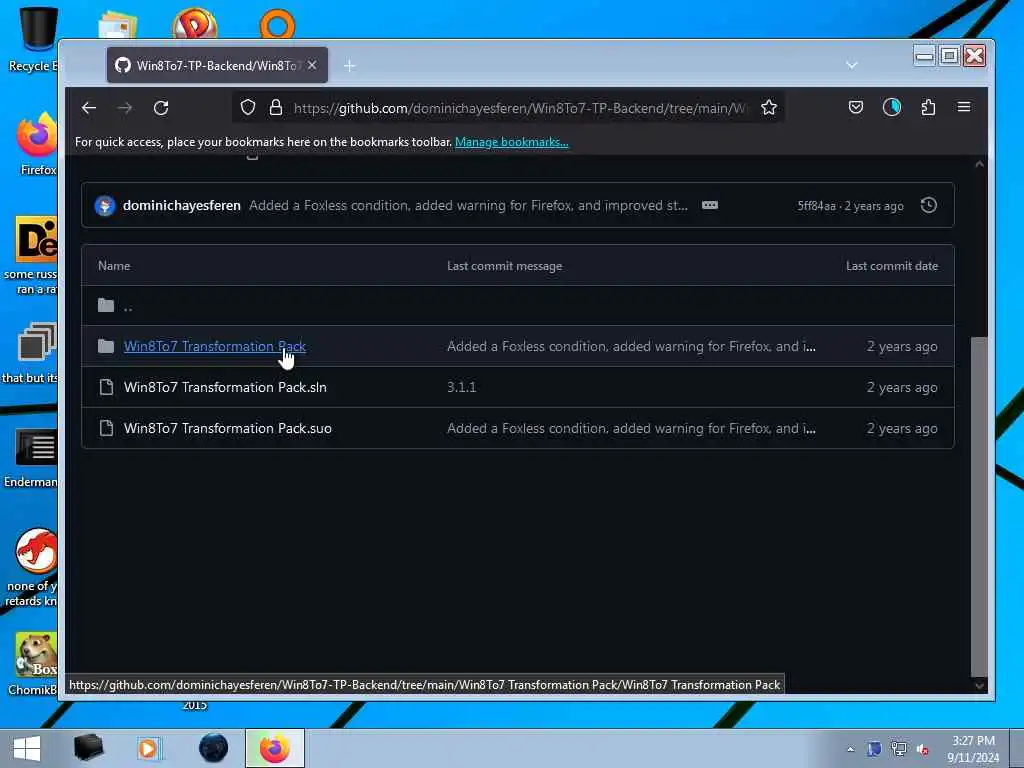Open the dark globe taskbar icon

pyautogui.click(x=214, y=748)
